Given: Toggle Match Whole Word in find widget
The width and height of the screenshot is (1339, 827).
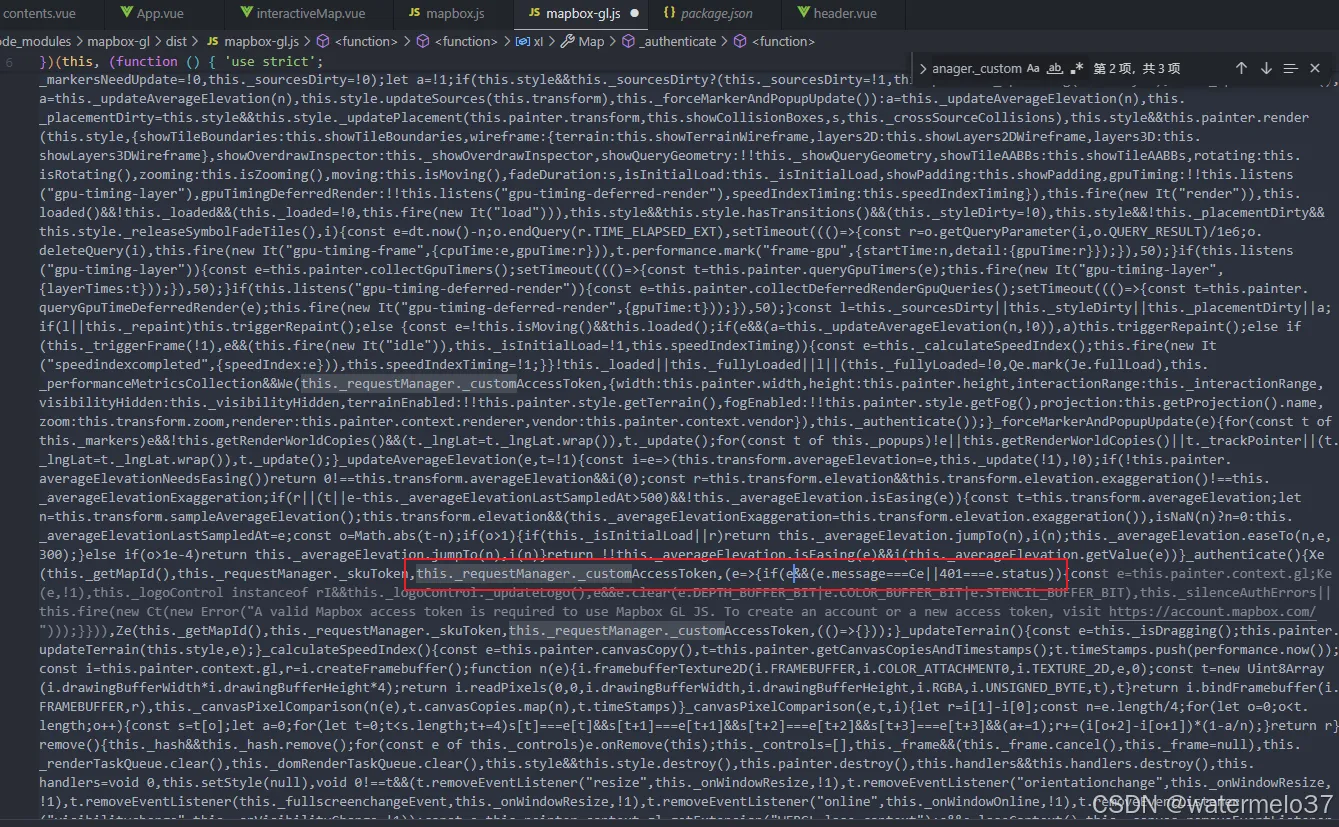Looking at the screenshot, I should point(1054,68).
